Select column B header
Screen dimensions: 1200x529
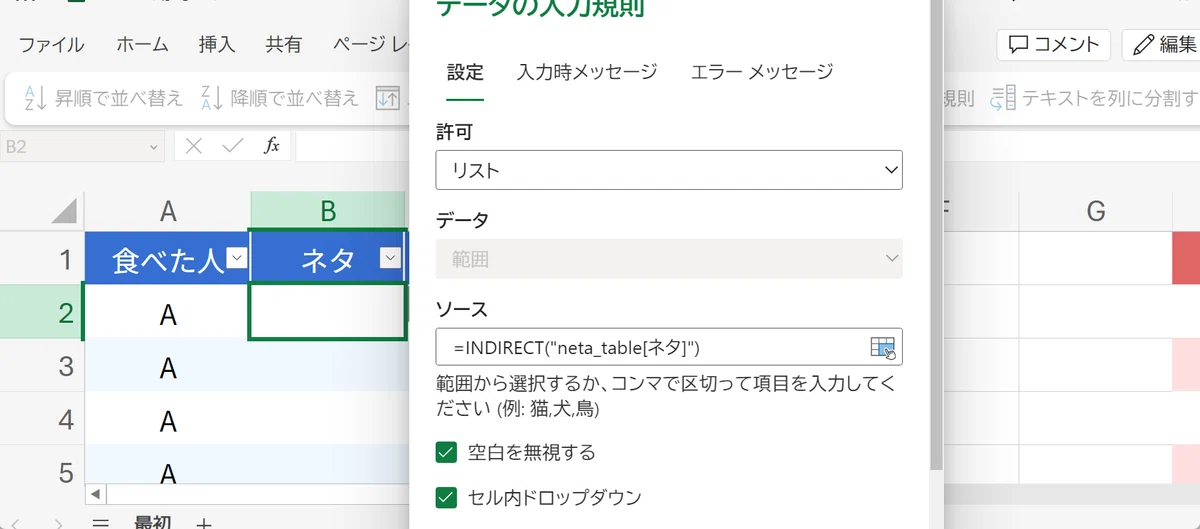pos(328,211)
